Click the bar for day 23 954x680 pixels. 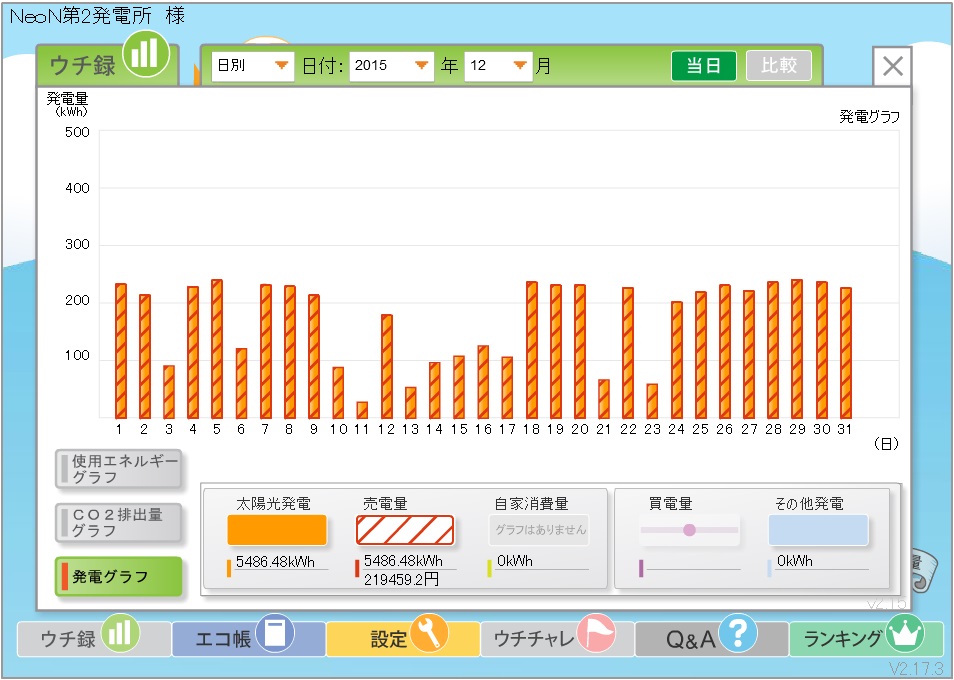pyautogui.click(x=652, y=401)
